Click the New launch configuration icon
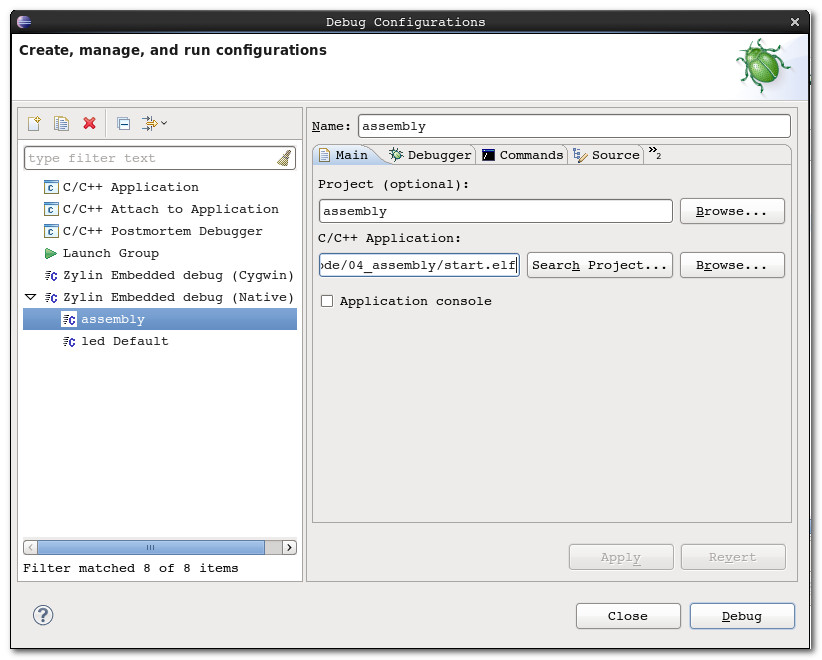The image size is (822, 660). pyautogui.click(x=34, y=124)
